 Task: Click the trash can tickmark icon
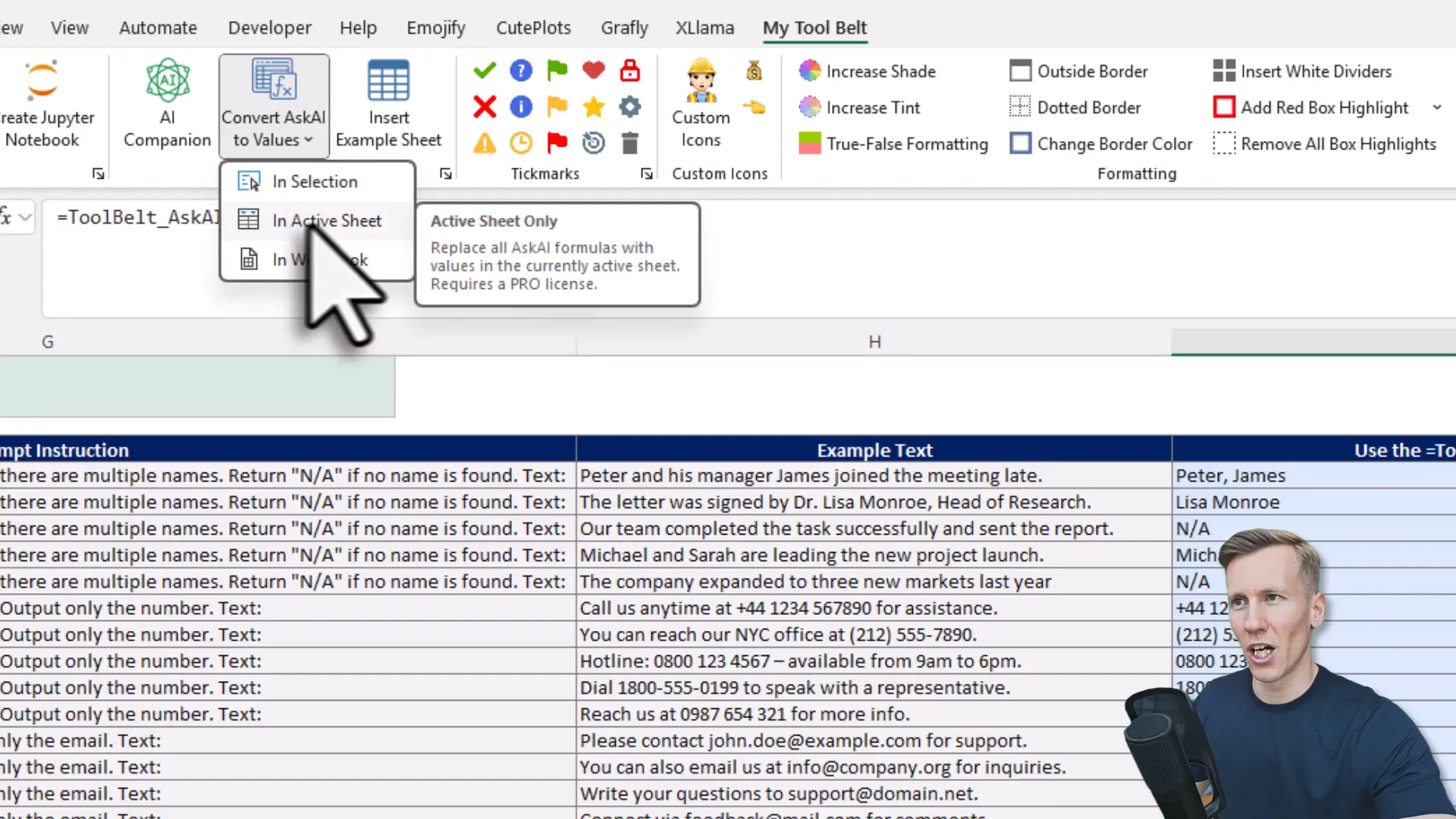click(629, 143)
